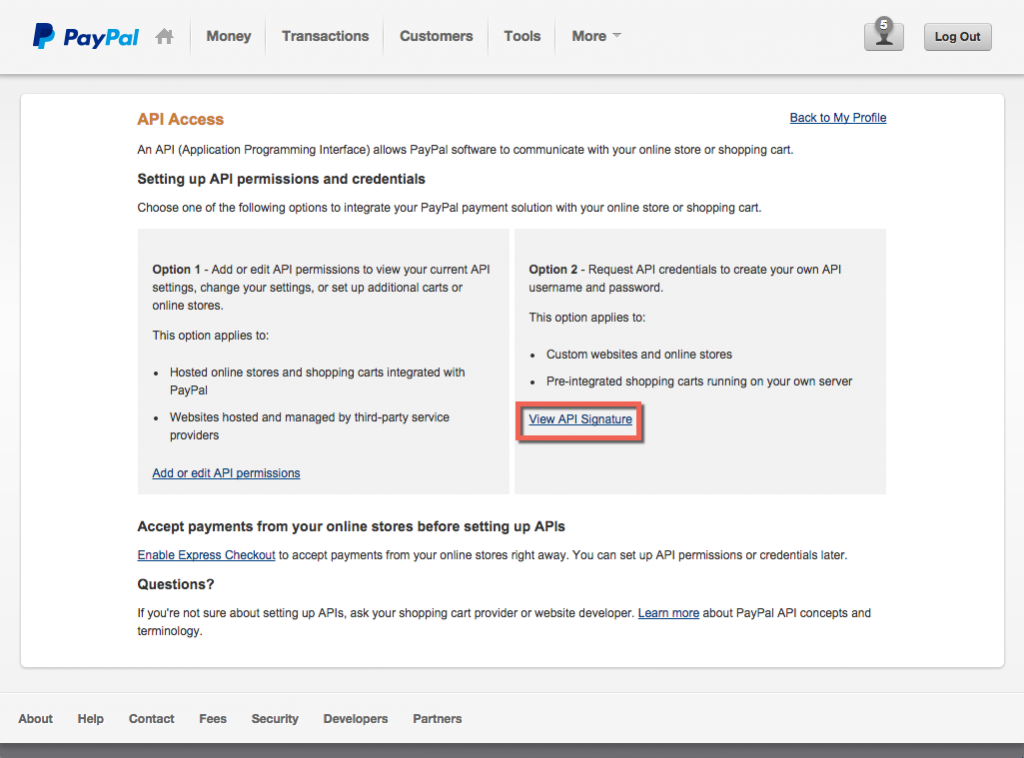Screen dimensions: 1024x758
Task: Select the home icon in the navbar
Action: (164, 36)
